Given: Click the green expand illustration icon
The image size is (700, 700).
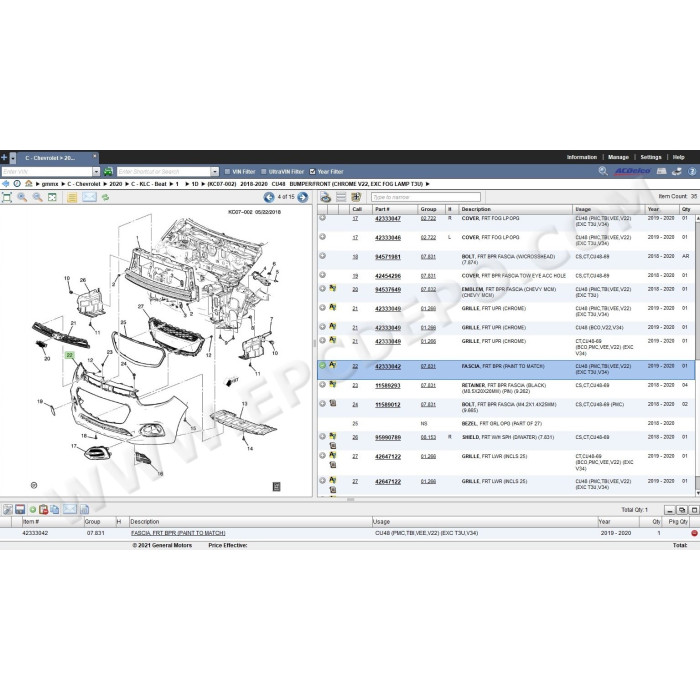Looking at the screenshot, I should (52, 197).
